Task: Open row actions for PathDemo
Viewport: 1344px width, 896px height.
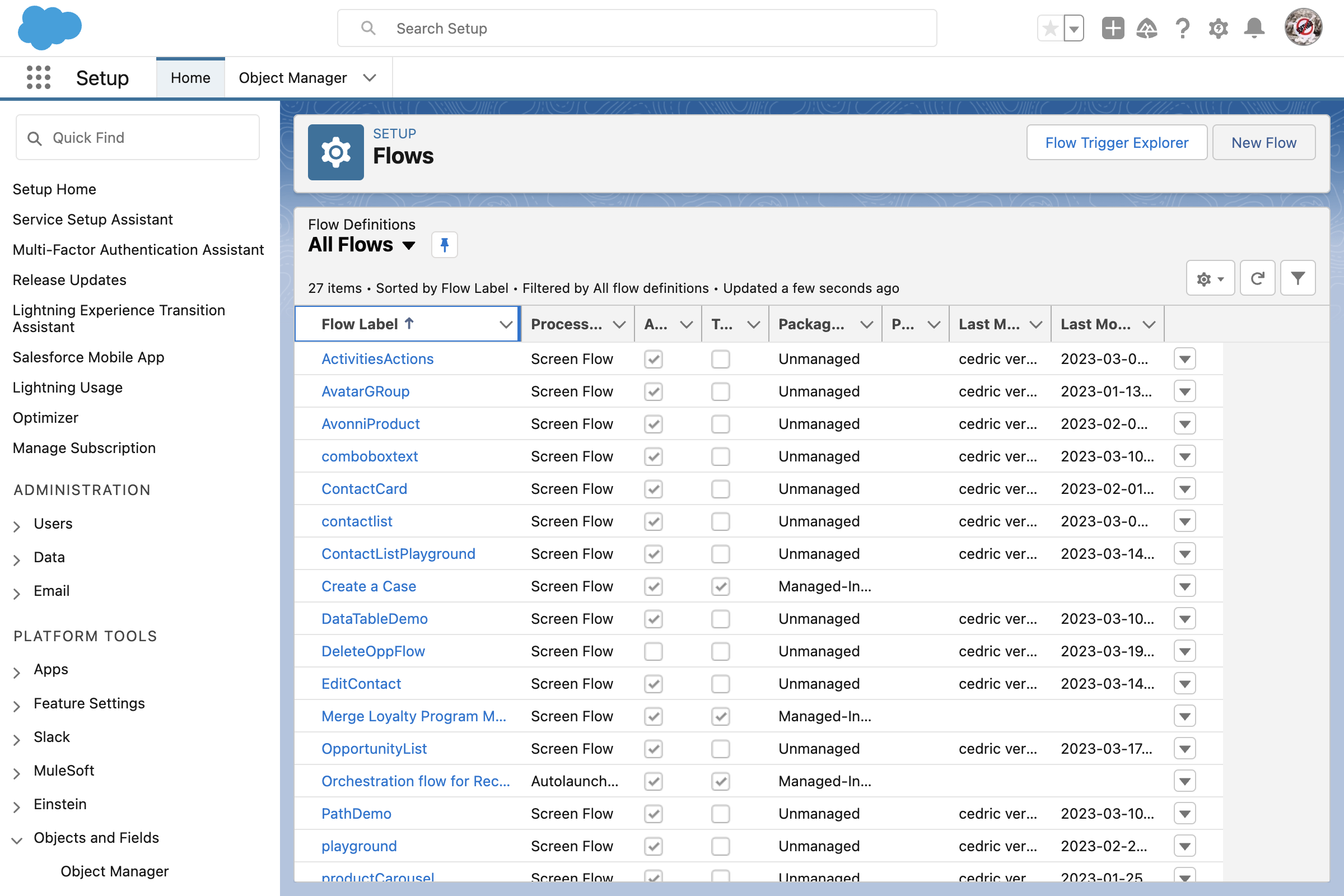Action: point(1184,814)
